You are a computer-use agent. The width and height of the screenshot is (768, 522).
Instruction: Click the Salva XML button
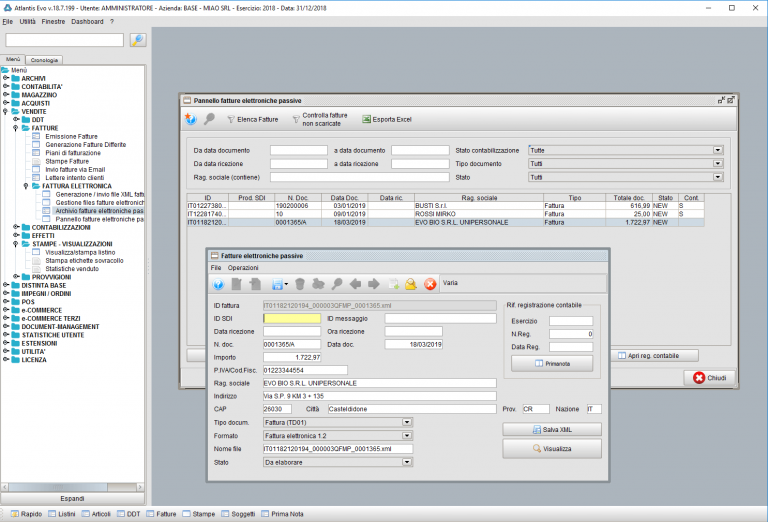tap(552, 429)
